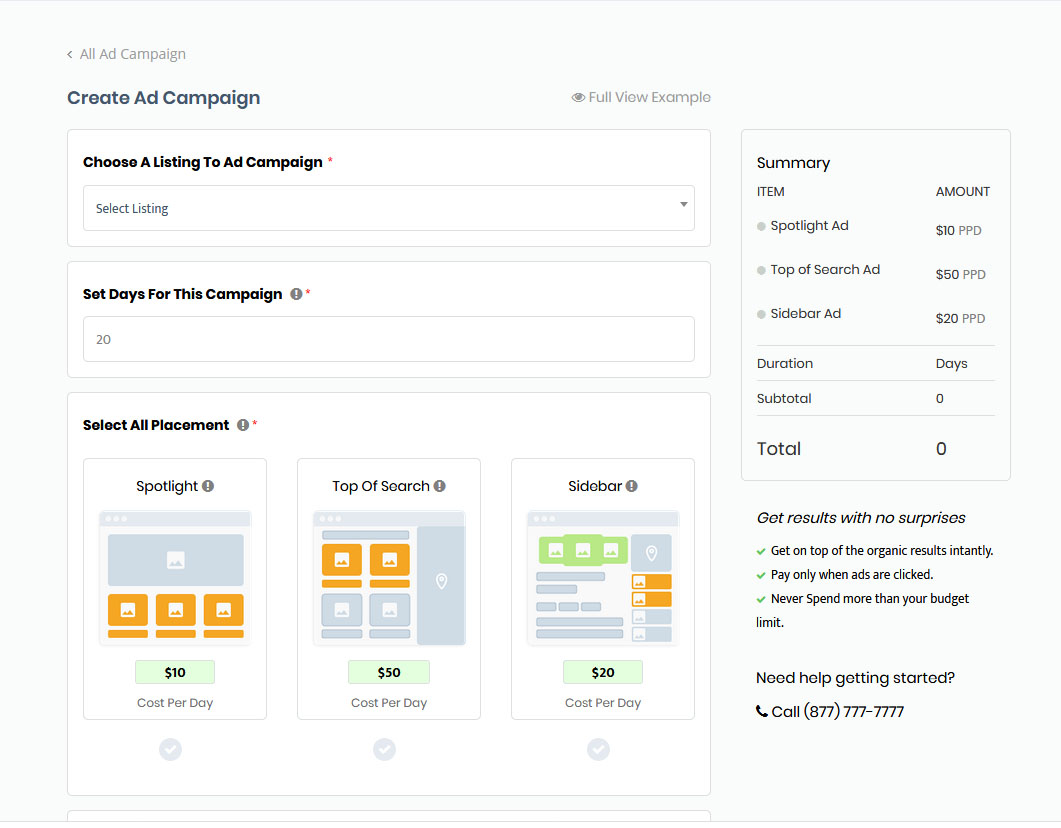Check the Spotlight placement checkmark

point(171,749)
